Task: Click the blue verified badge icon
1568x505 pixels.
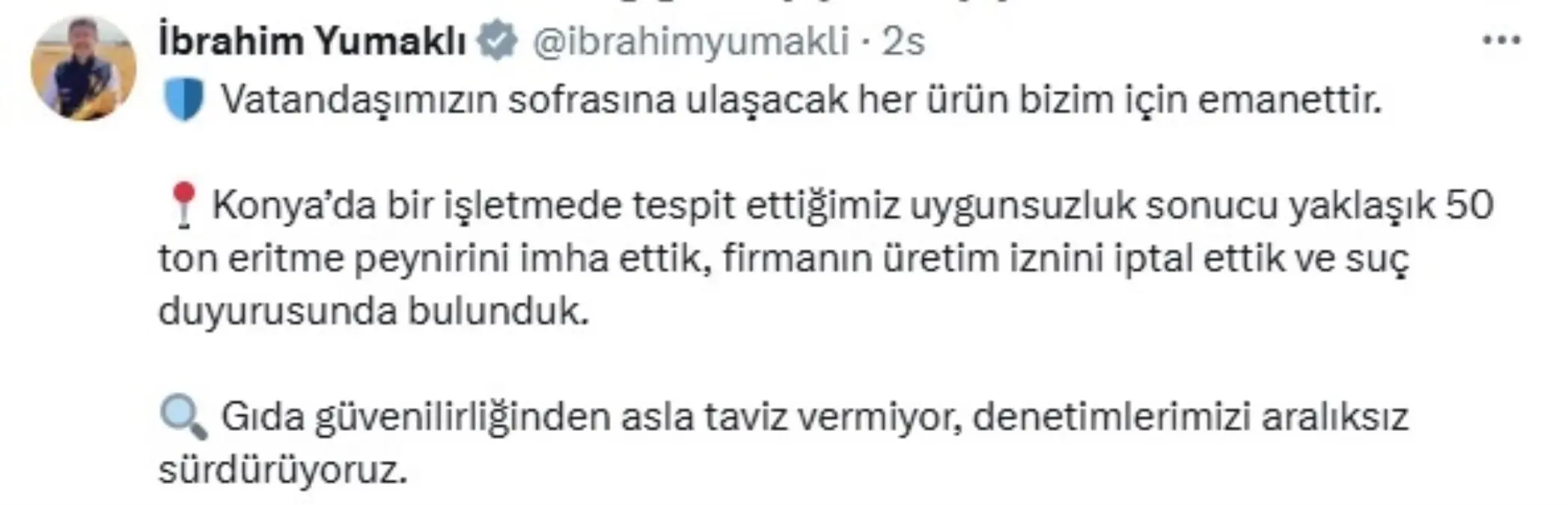Action: (498, 41)
